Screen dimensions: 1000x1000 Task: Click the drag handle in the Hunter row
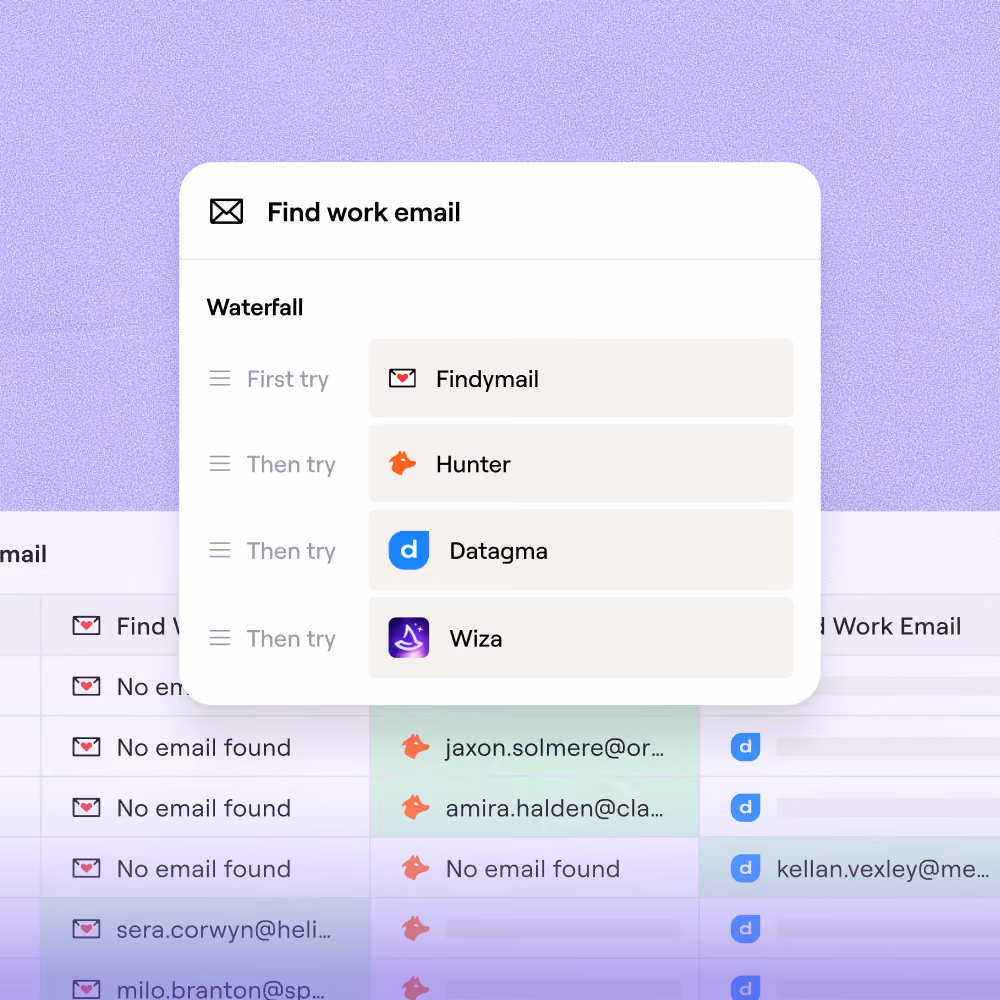click(x=220, y=464)
